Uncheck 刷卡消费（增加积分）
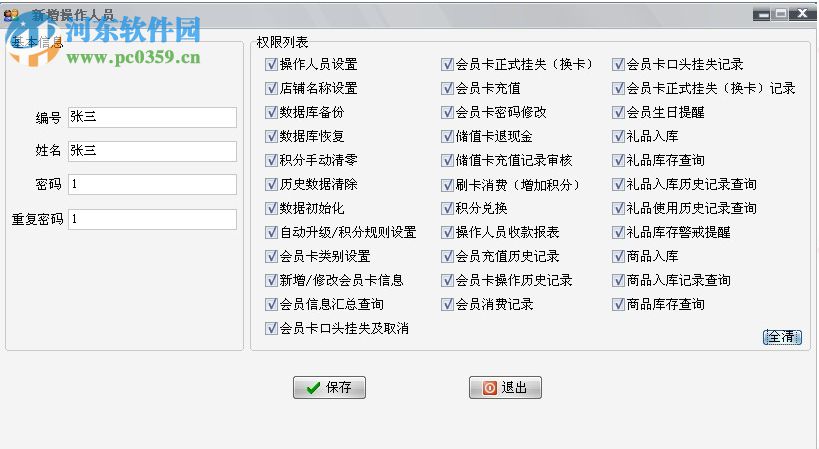This screenshot has height=449, width=819. pyautogui.click(x=447, y=184)
